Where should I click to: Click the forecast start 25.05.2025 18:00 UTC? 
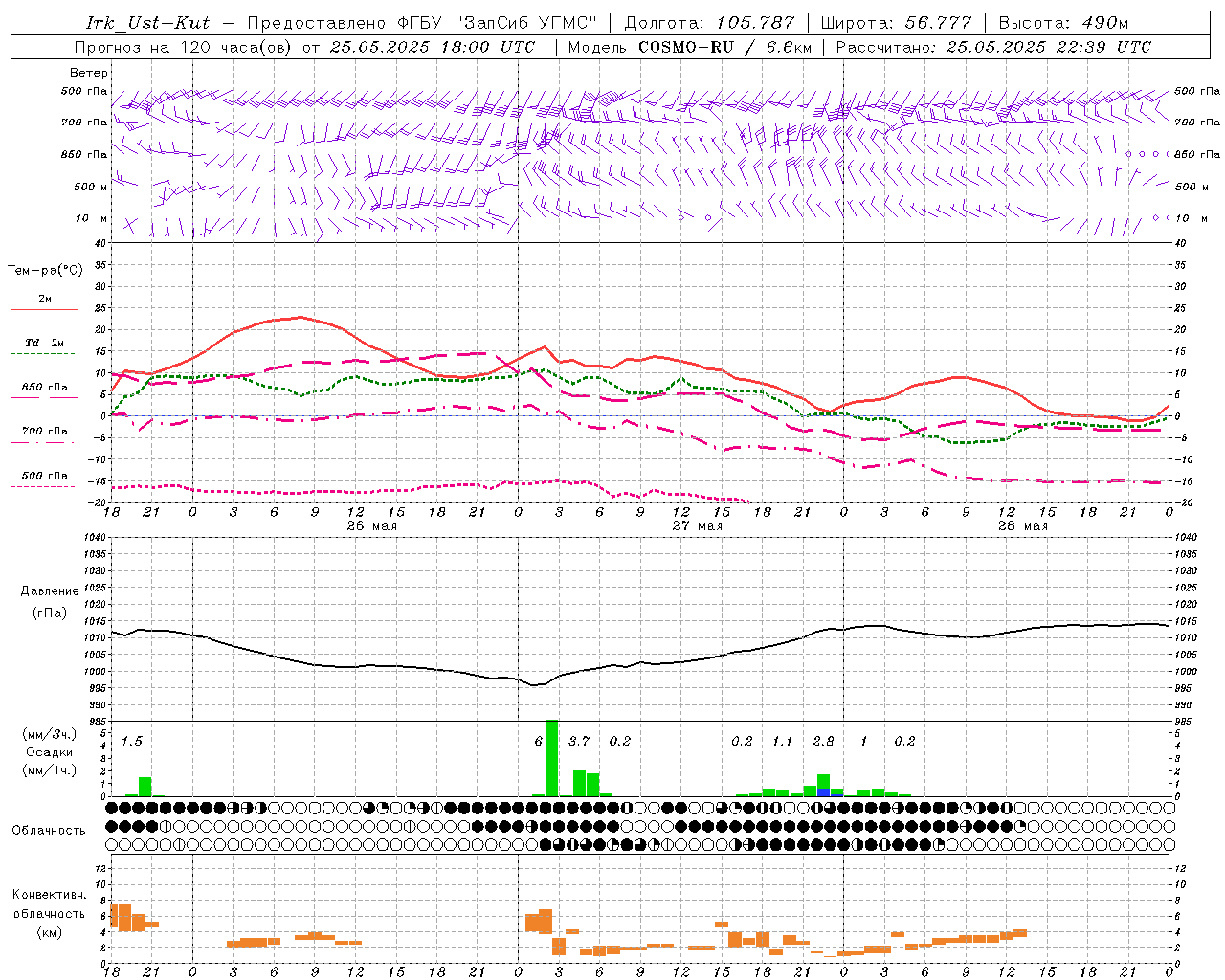(433, 47)
